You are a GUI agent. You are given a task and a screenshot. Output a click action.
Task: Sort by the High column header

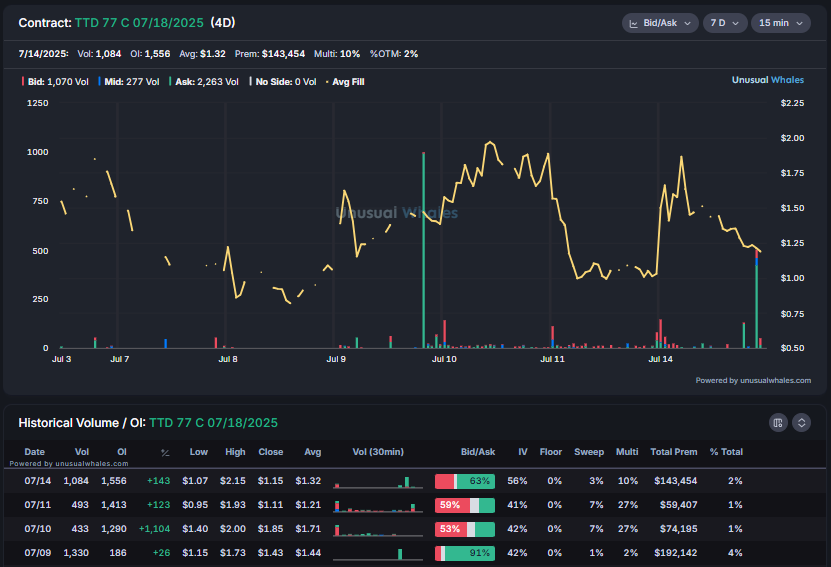(x=235, y=452)
